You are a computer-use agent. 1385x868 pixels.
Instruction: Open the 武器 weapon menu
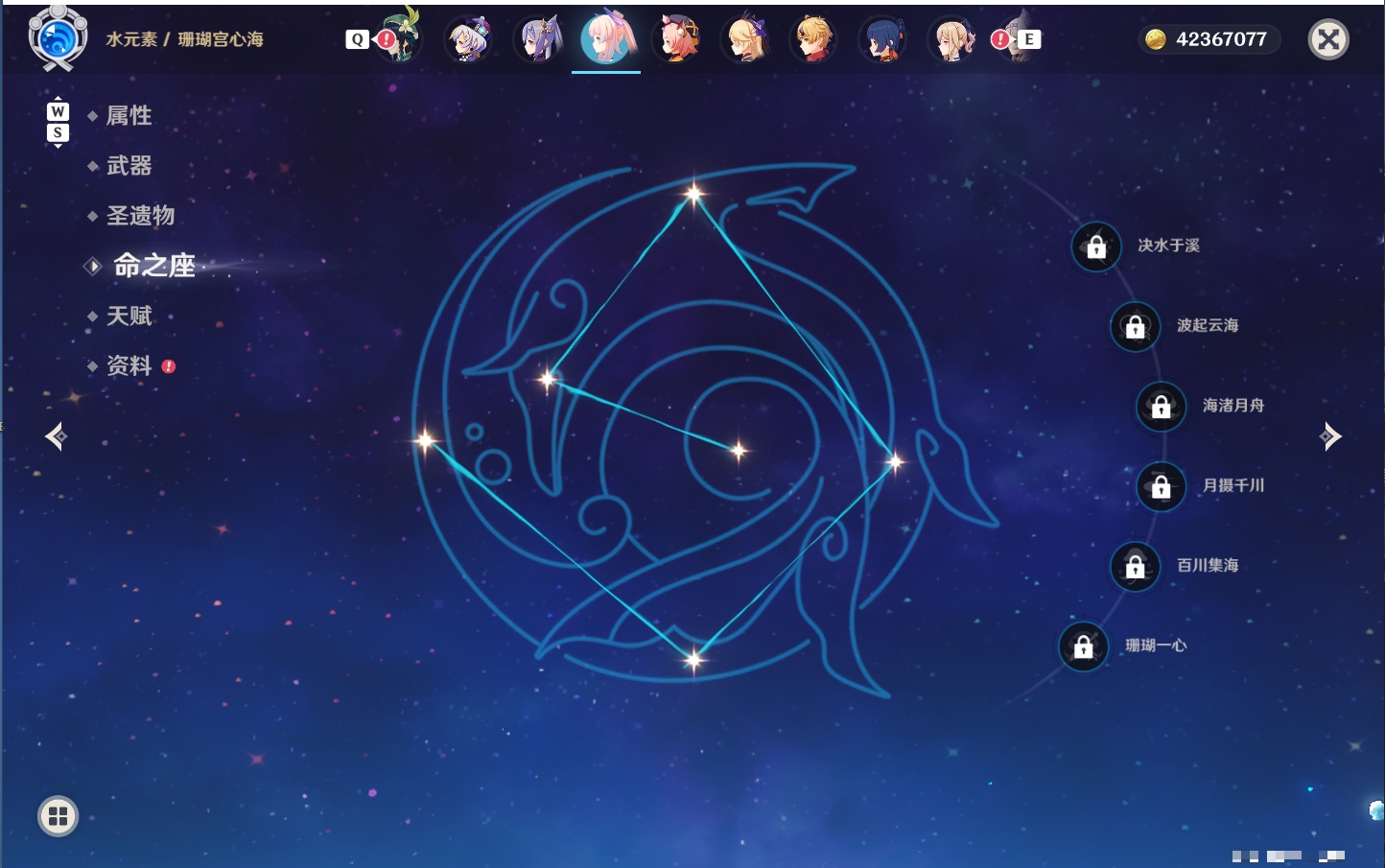(129, 166)
